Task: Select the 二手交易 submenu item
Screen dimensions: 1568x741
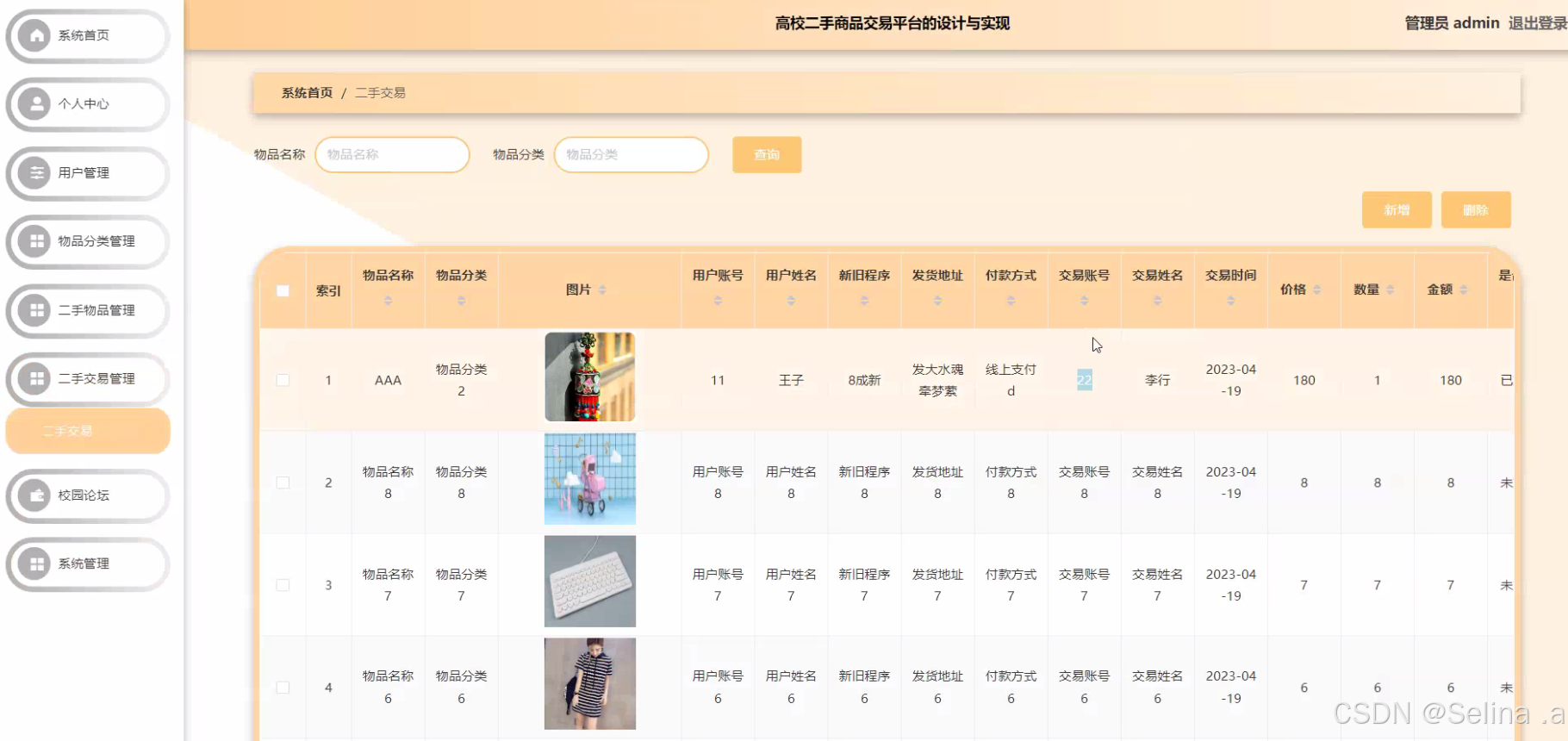Action: 87,431
